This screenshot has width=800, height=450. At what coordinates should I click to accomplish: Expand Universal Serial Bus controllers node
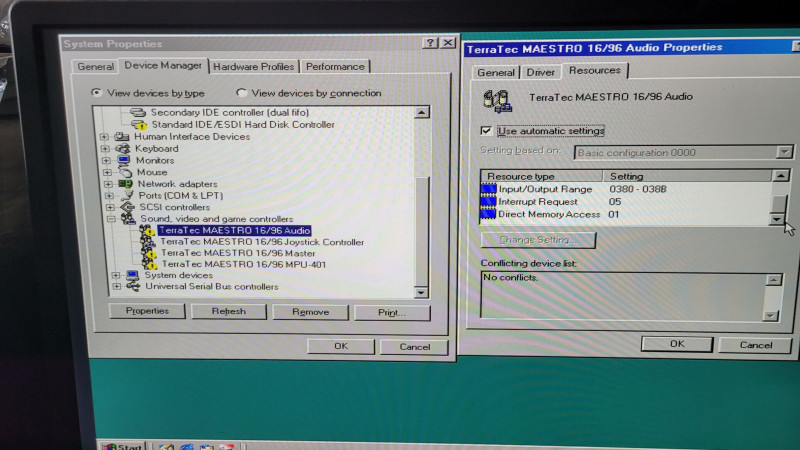click(x=117, y=287)
